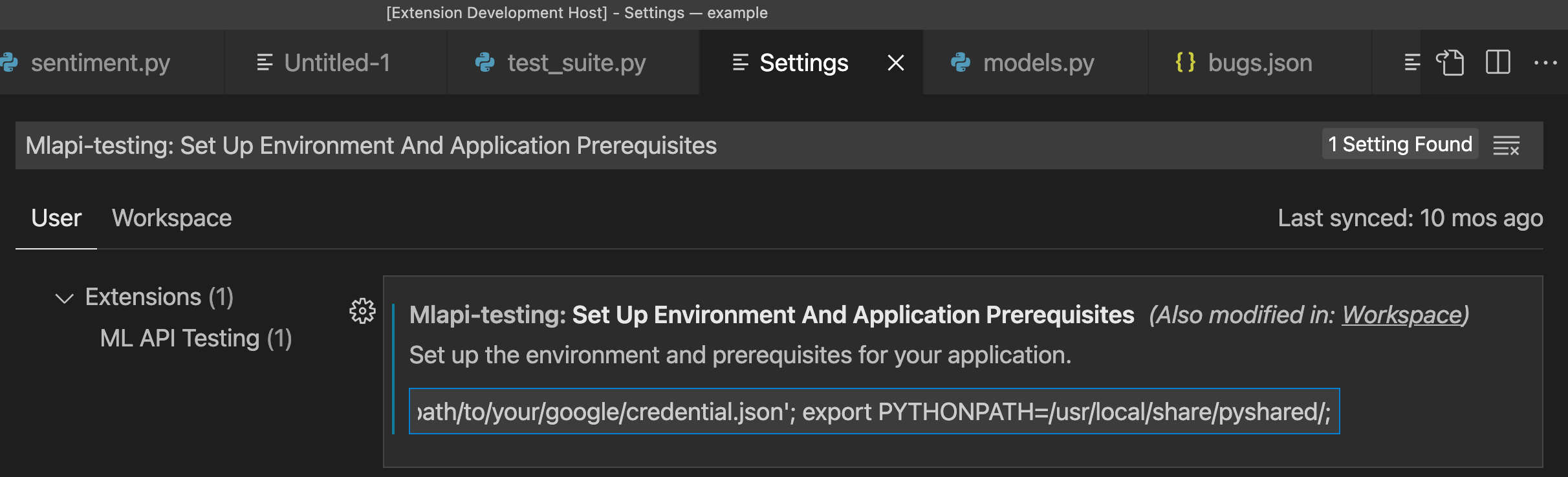Click the JSON braces icon on bugs.json tab
Viewport: 1568px width, 477px height.
[1185, 63]
